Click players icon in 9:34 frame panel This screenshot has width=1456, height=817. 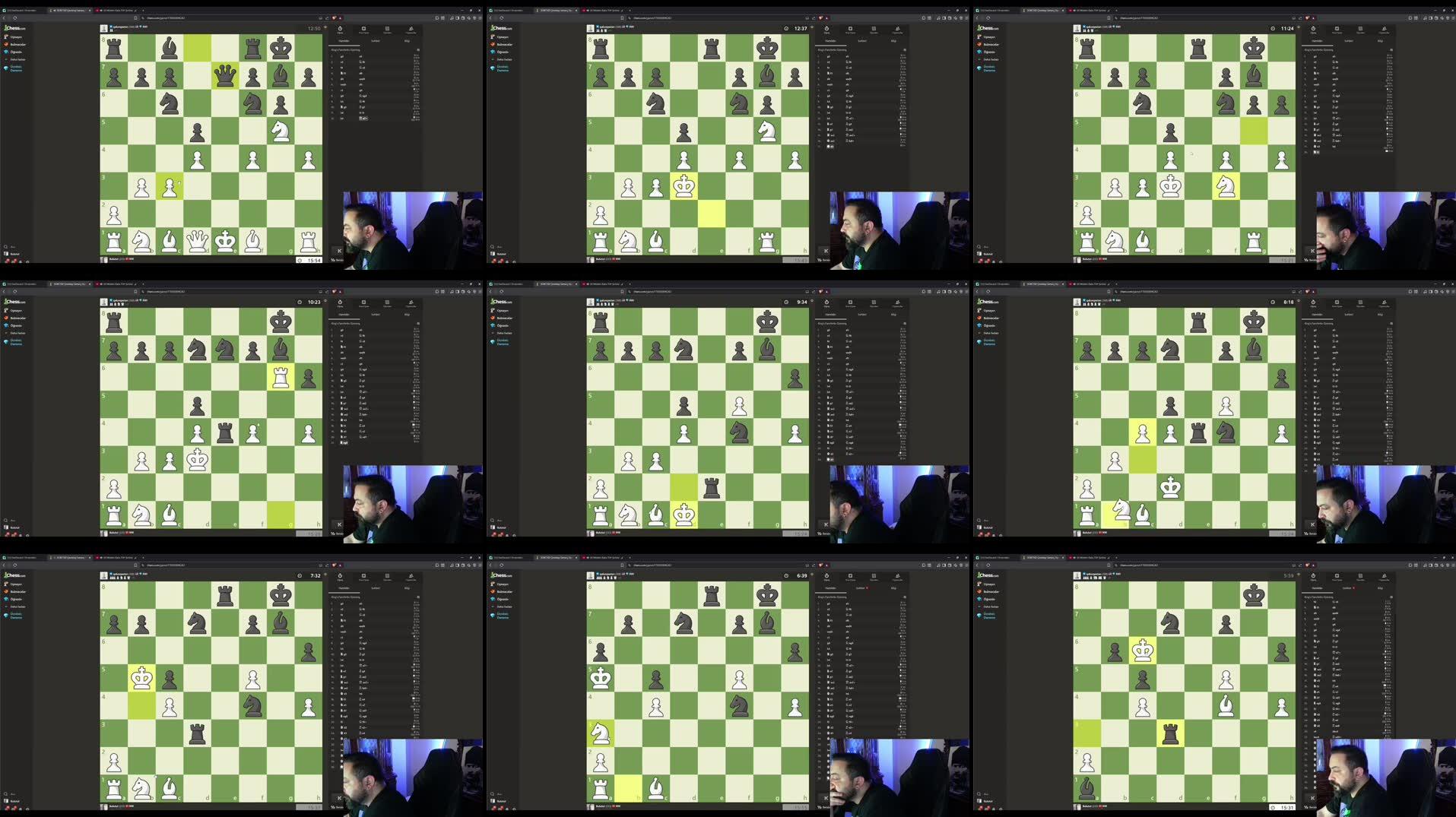pyautogui.click(x=897, y=303)
